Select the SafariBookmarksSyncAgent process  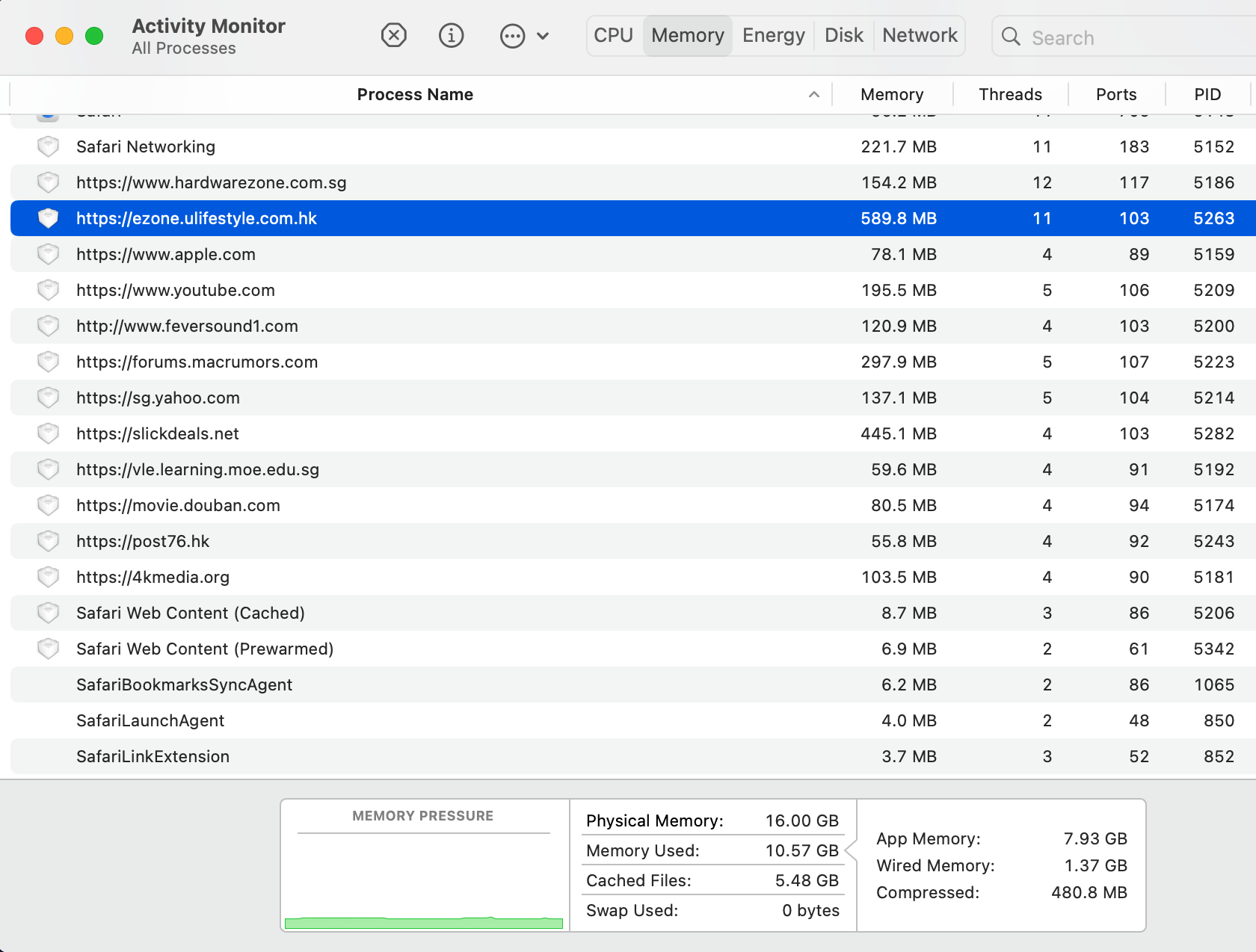[184, 684]
